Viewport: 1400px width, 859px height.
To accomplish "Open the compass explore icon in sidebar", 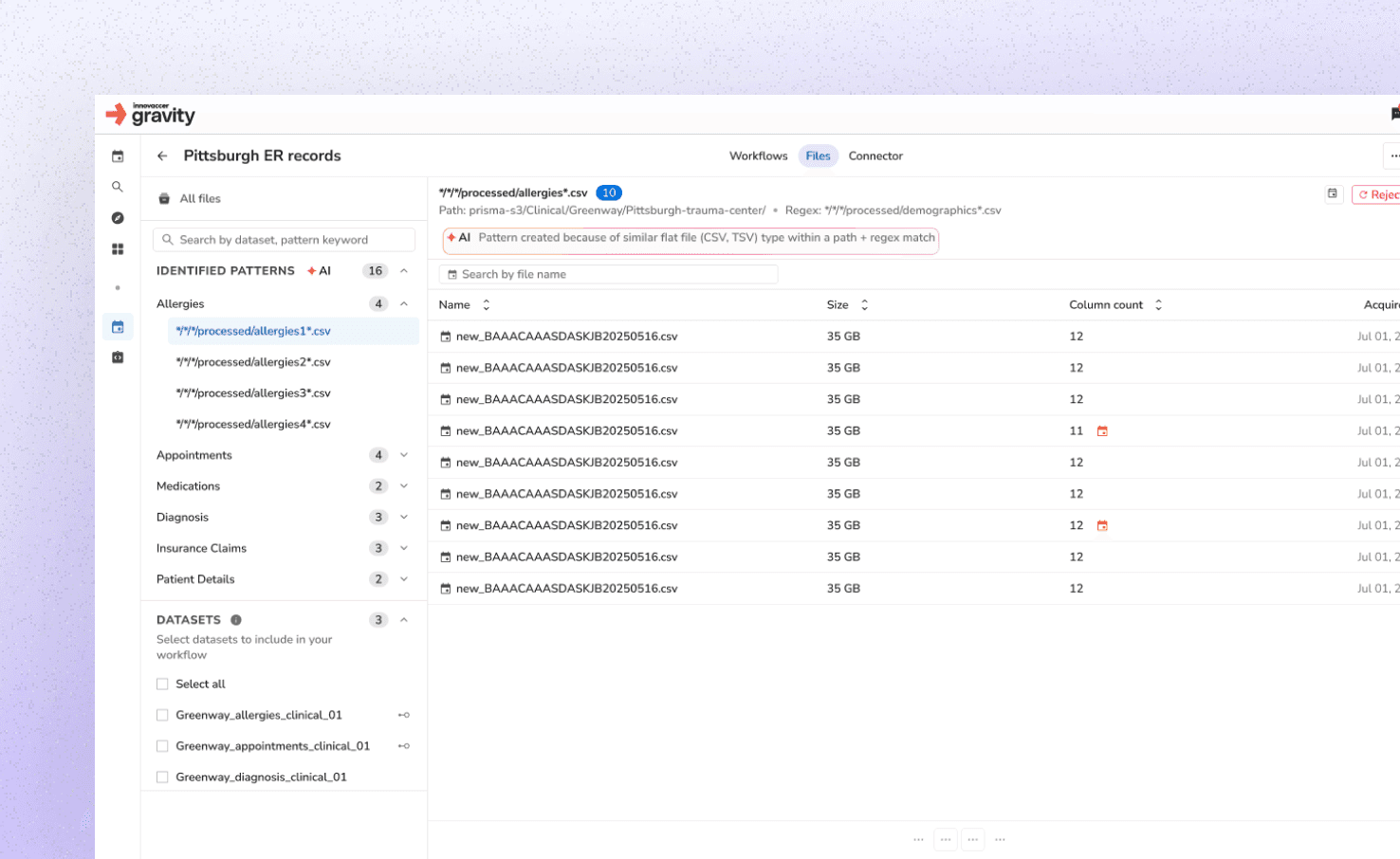I will [118, 218].
